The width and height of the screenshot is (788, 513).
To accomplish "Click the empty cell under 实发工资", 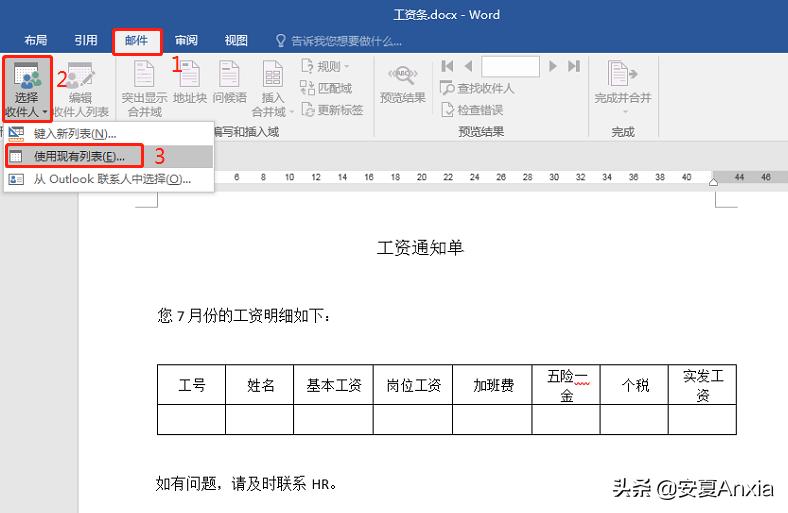I will coord(703,420).
